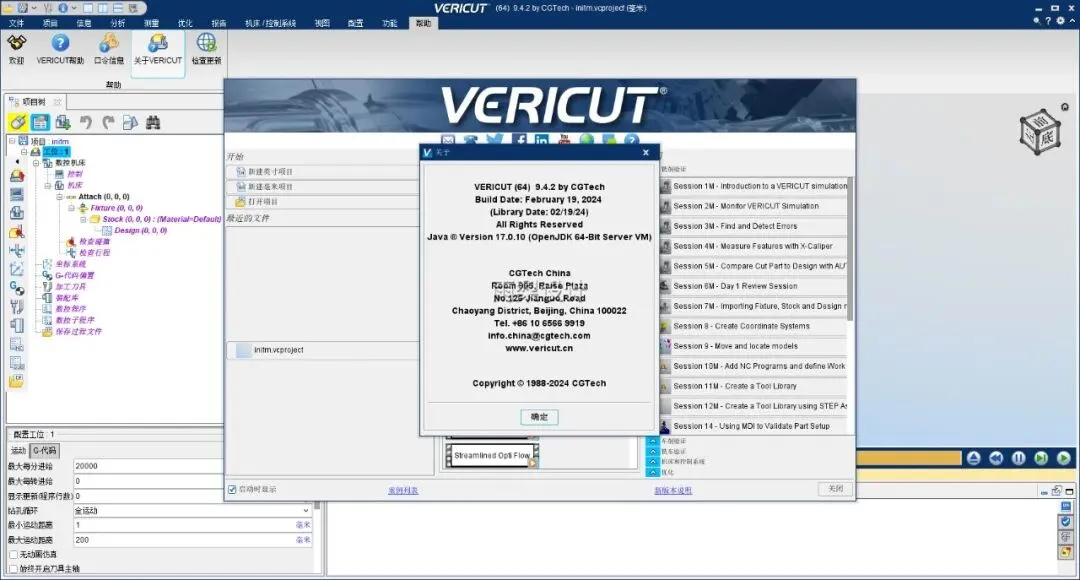The height and width of the screenshot is (580, 1080).
Task: Open the 文件 menu
Action: point(17,23)
